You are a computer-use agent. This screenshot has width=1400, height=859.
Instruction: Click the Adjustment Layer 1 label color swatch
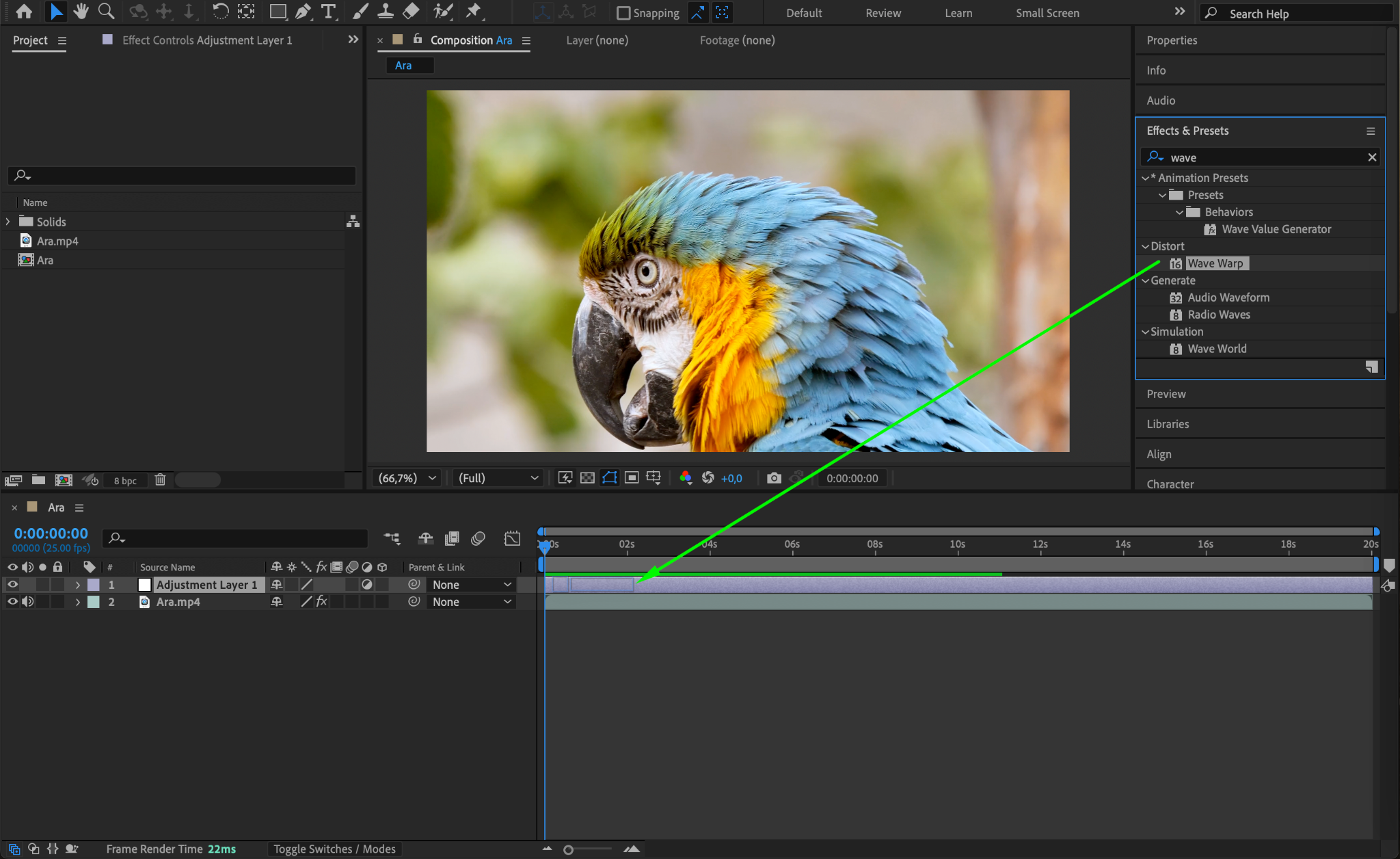pyautogui.click(x=94, y=585)
